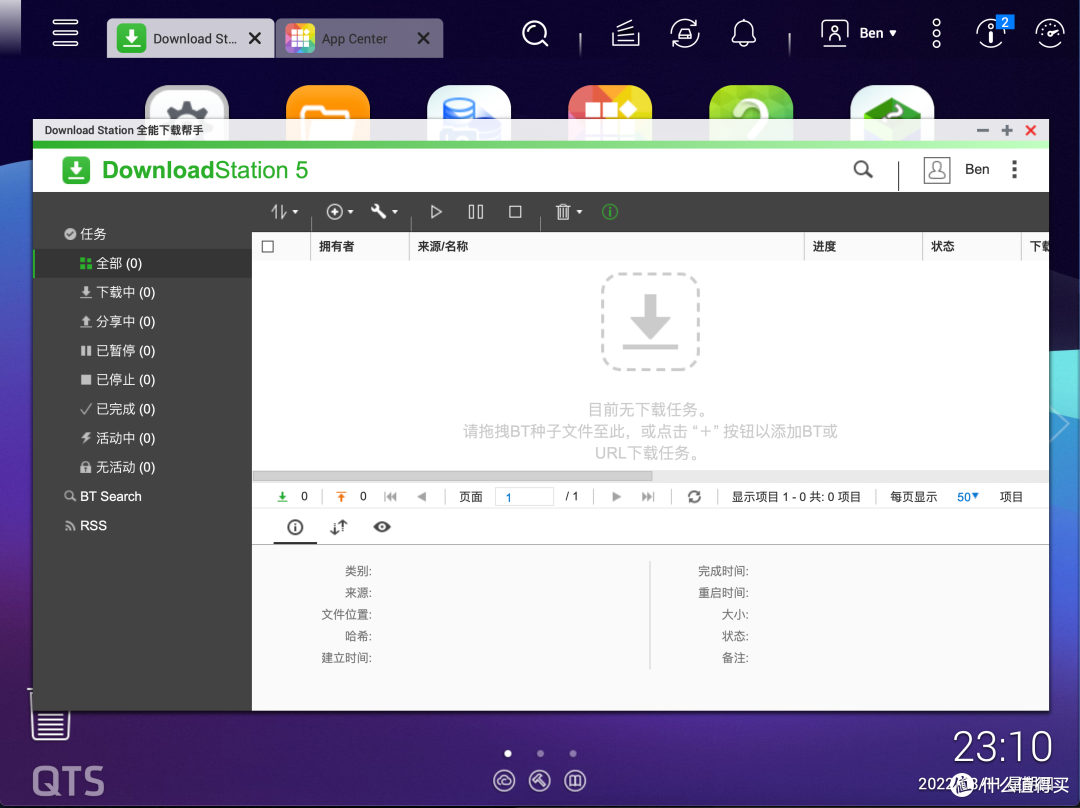1080x808 pixels.
Task: Start selected tasks with play button
Action: (436, 211)
